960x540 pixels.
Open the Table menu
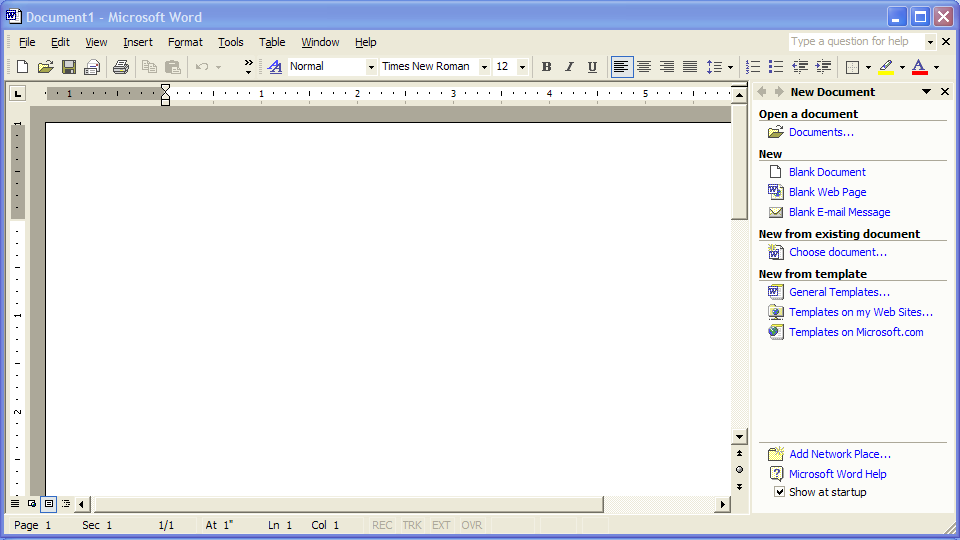click(x=272, y=42)
